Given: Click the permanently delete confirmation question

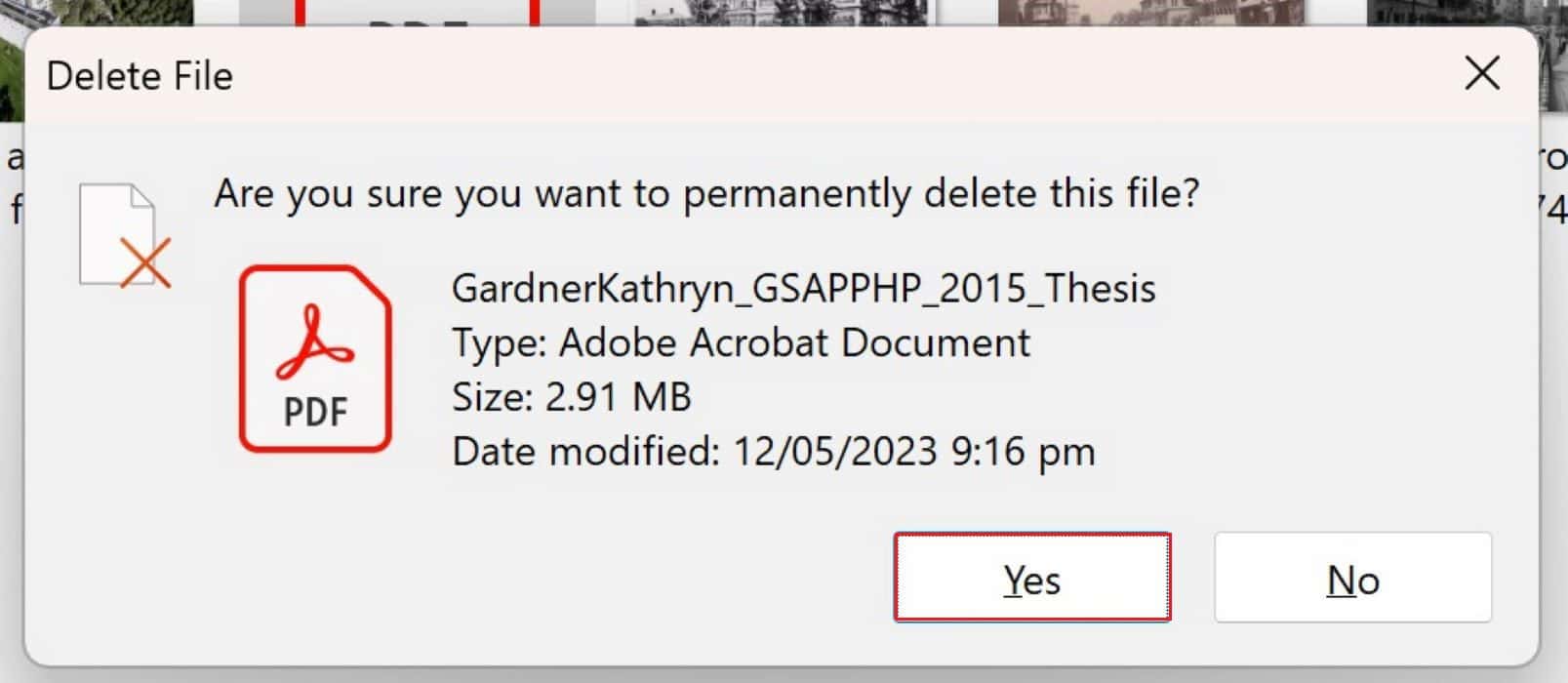Looking at the screenshot, I should [x=706, y=193].
